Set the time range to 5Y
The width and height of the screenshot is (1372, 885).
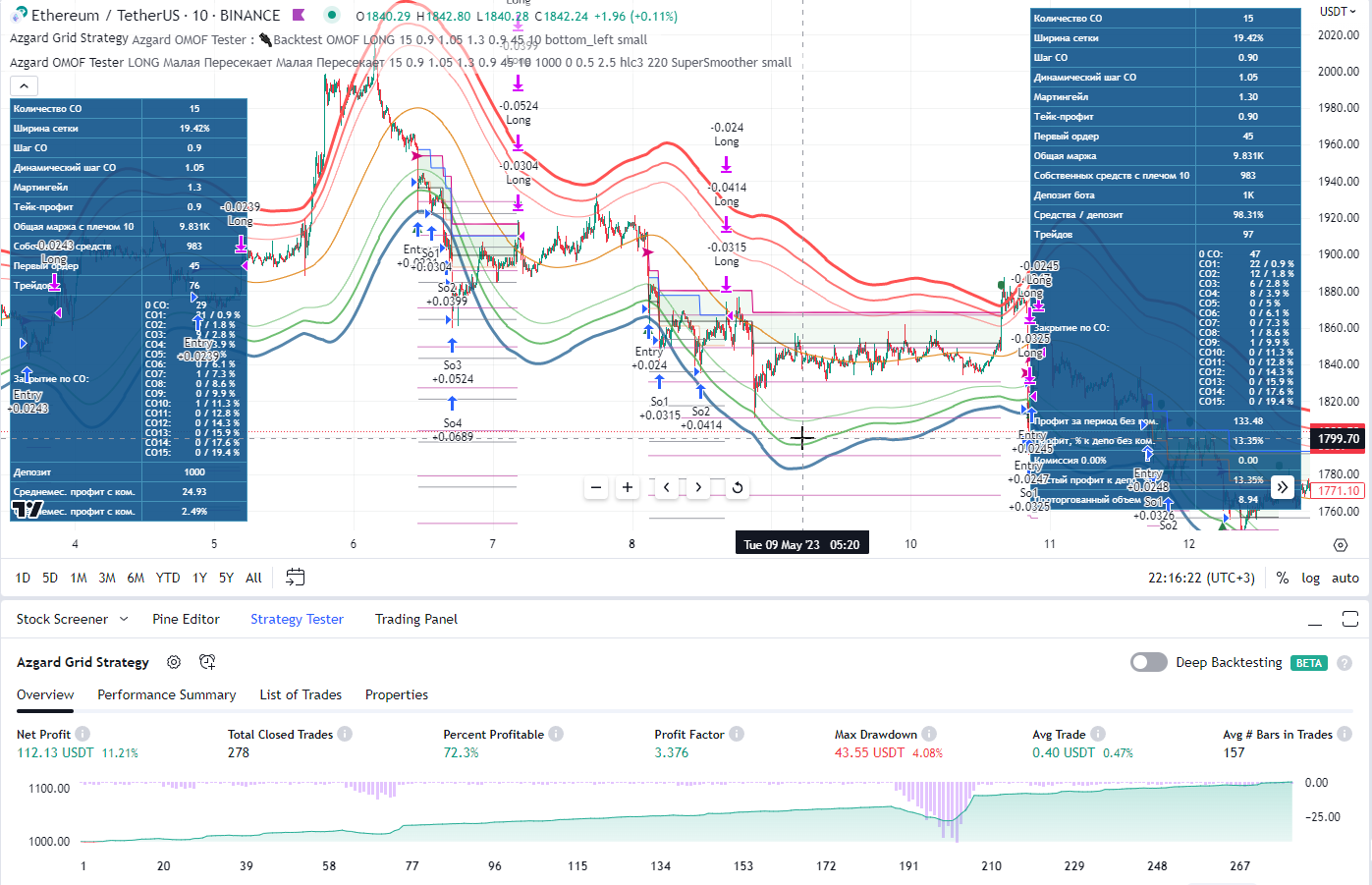[226, 578]
